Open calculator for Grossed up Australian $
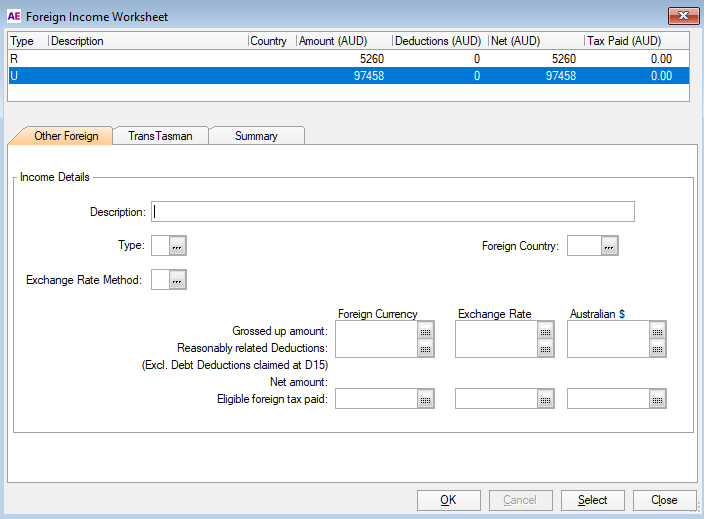The height and width of the screenshot is (519, 704). [657, 331]
